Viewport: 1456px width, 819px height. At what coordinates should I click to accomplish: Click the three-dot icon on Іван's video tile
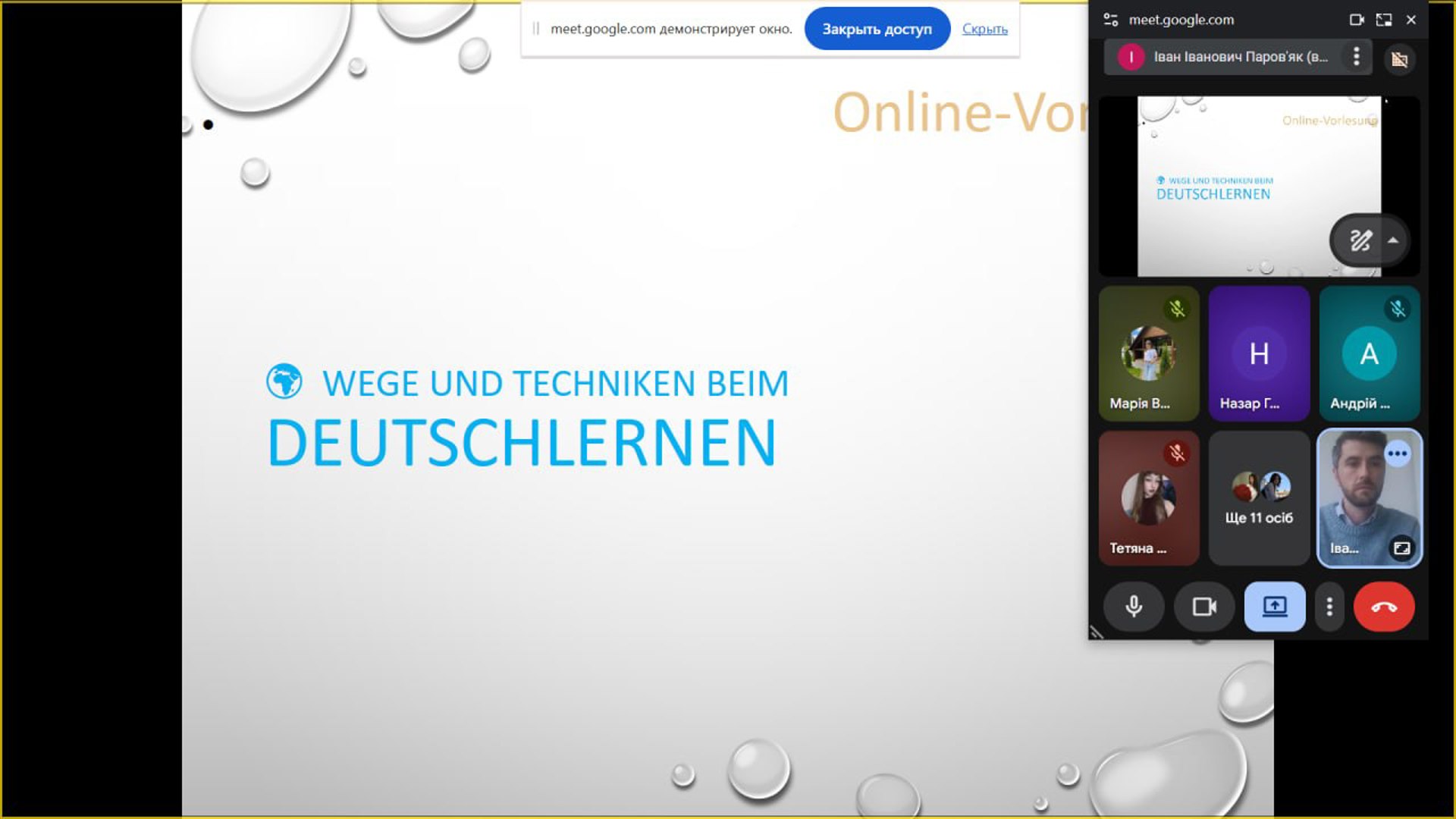(1398, 453)
